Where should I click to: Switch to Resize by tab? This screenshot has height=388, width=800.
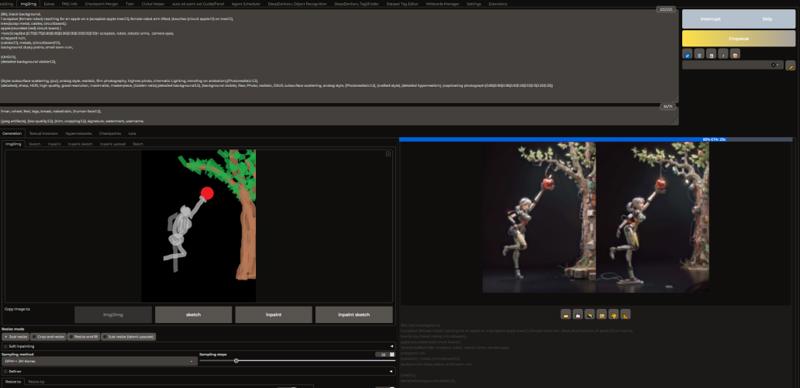point(36,381)
